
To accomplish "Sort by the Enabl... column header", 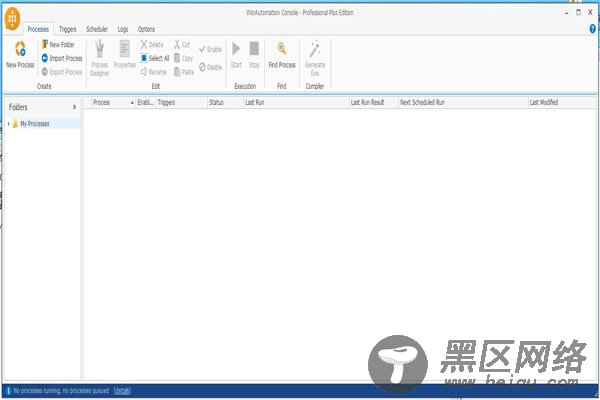I will (x=146, y=102).
